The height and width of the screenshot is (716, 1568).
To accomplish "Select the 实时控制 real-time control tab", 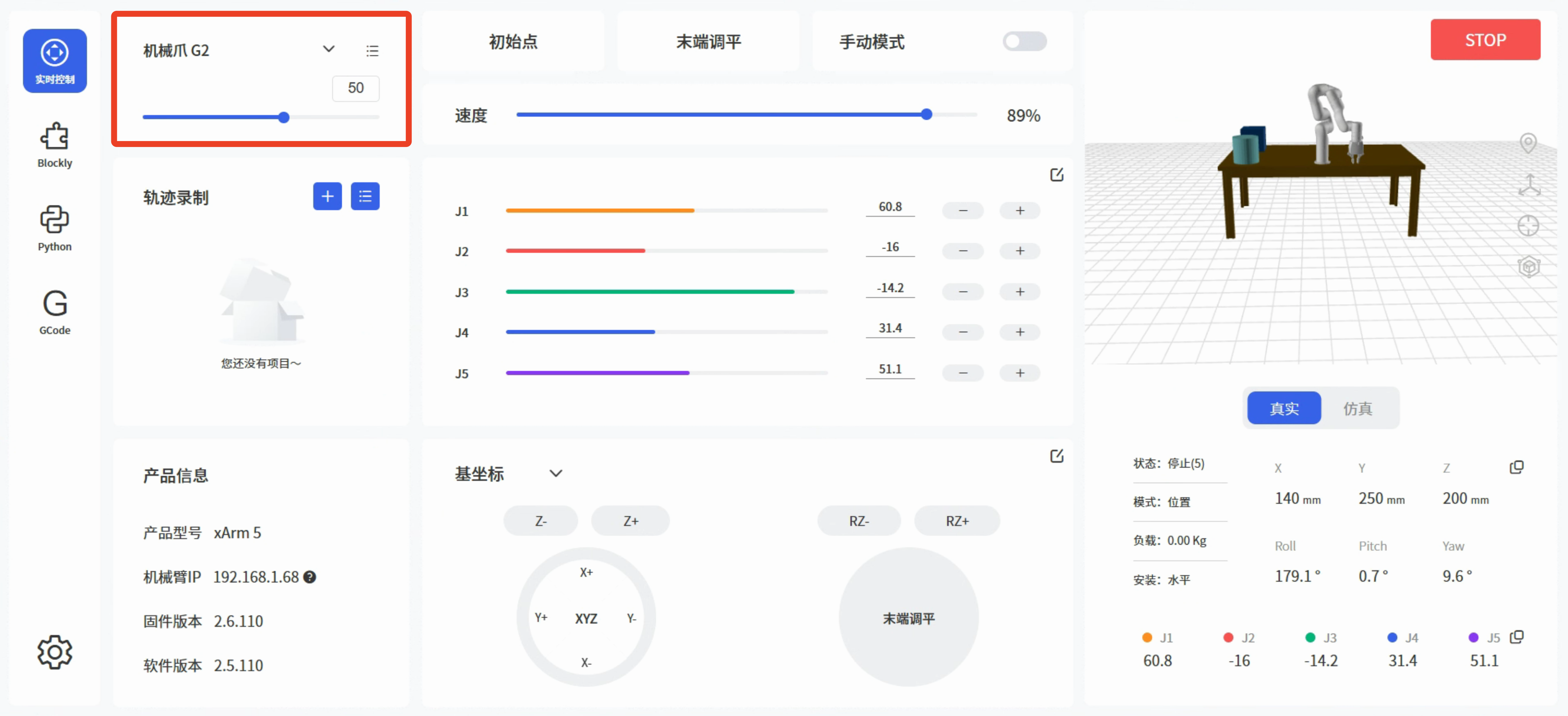I will (54, 60).
